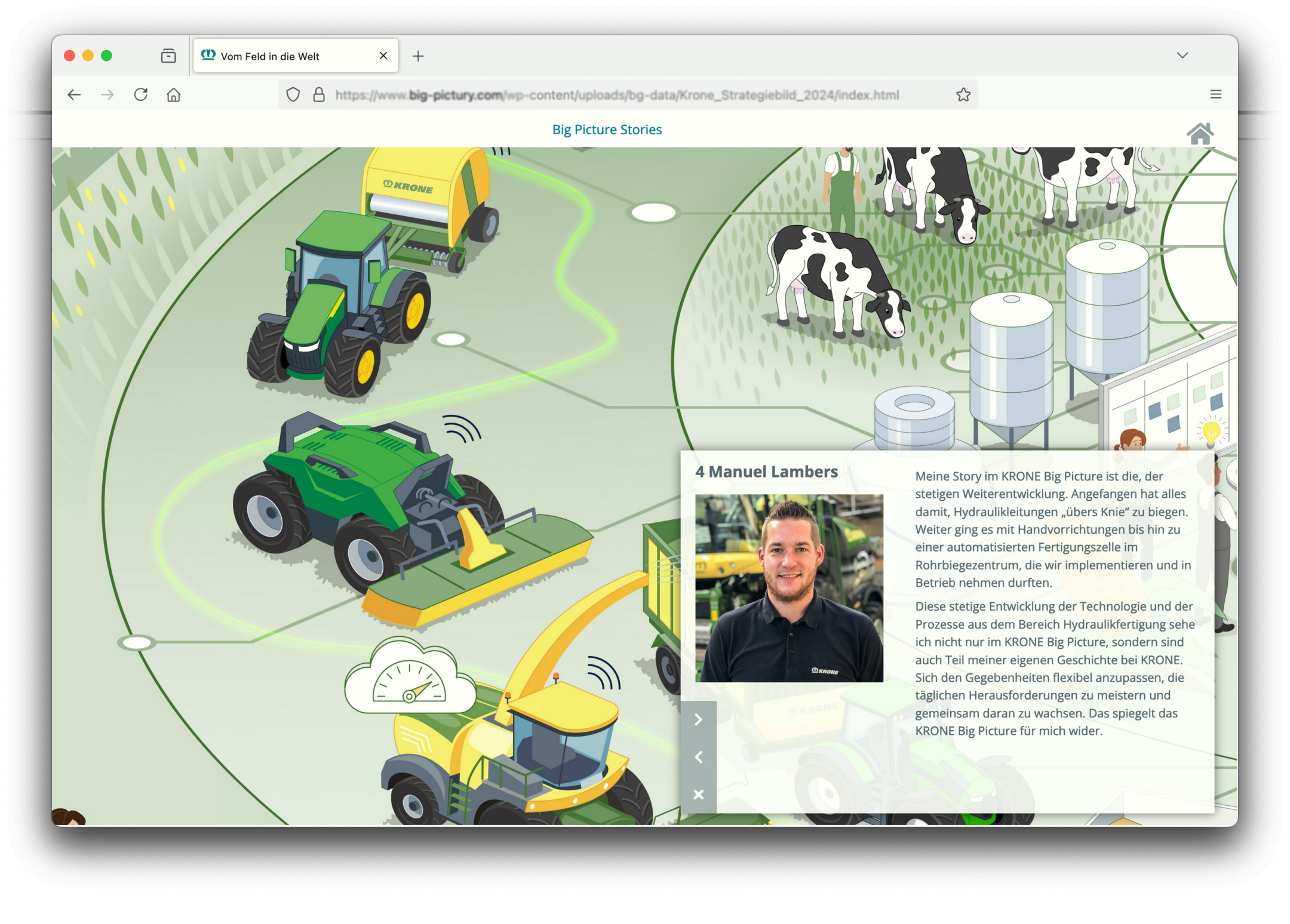Open a new browser tab
Image resolution: width=1290 pixels, height=924 pixels.
pos(418,56)
